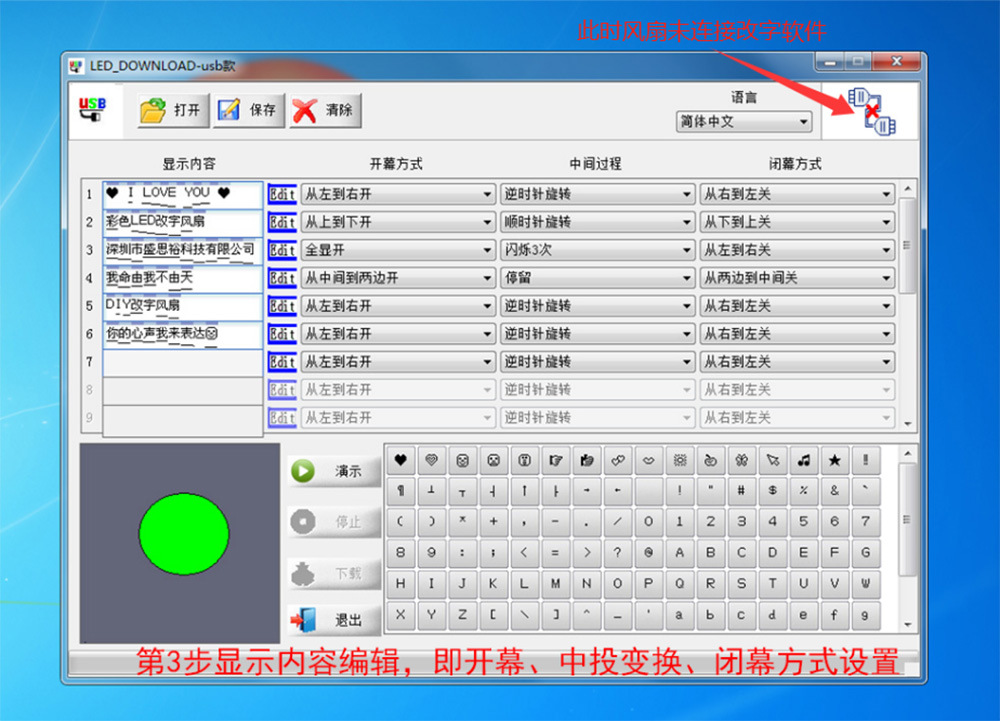Open row 4 停留 dropdown

[598, 278]
